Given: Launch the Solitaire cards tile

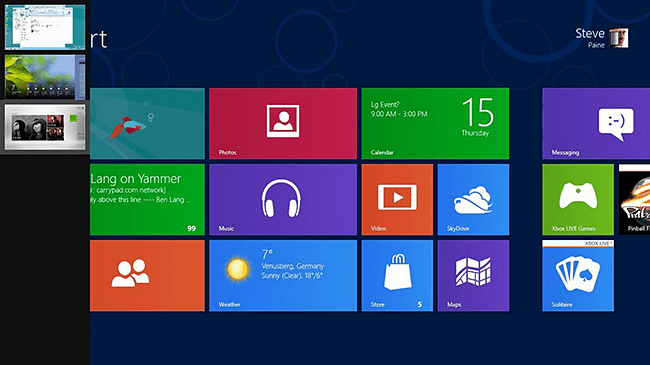Looking at the screenshot, I should point(578,275).
